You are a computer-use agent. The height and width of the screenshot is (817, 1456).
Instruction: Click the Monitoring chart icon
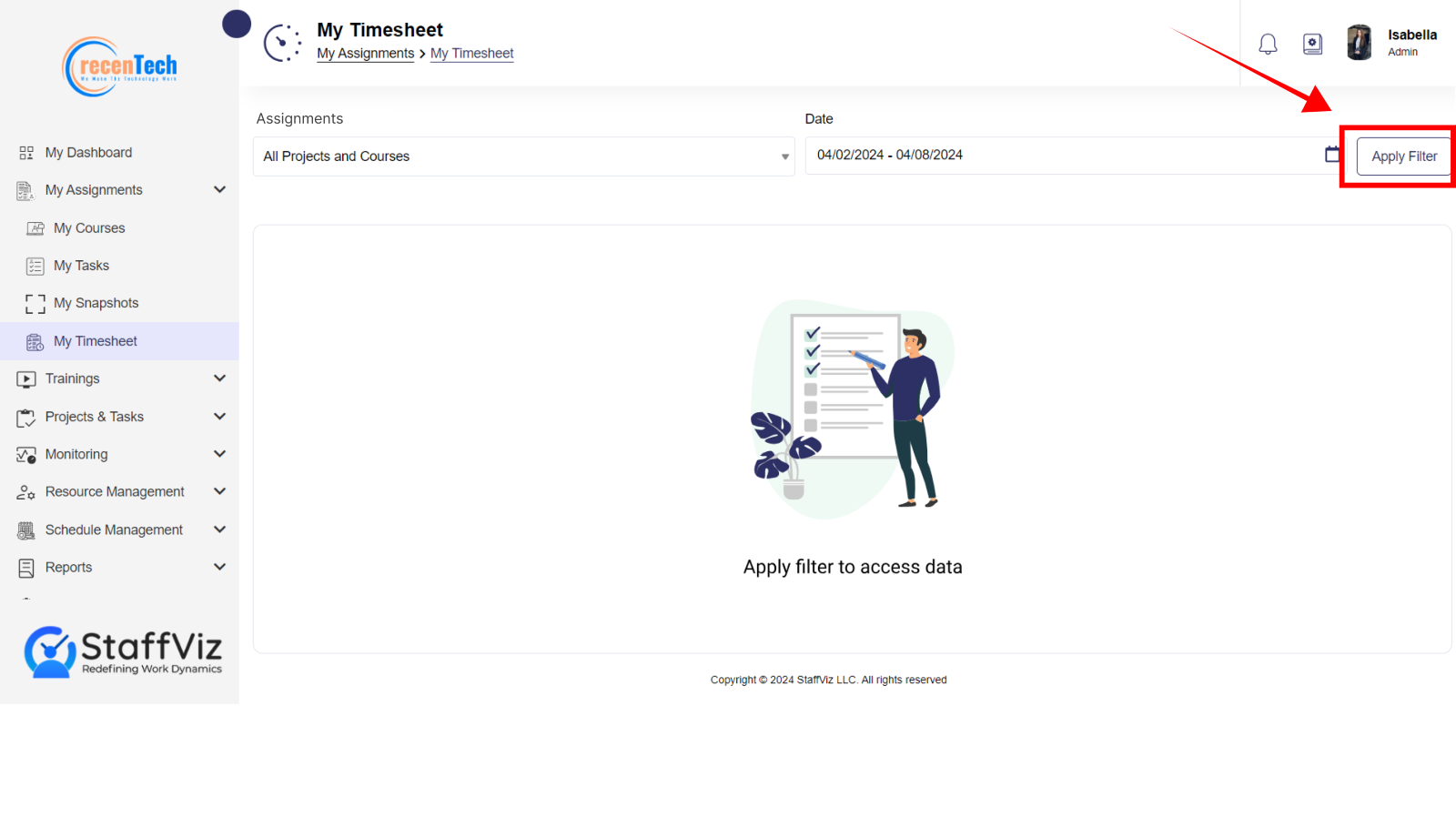tap(26, 455)
